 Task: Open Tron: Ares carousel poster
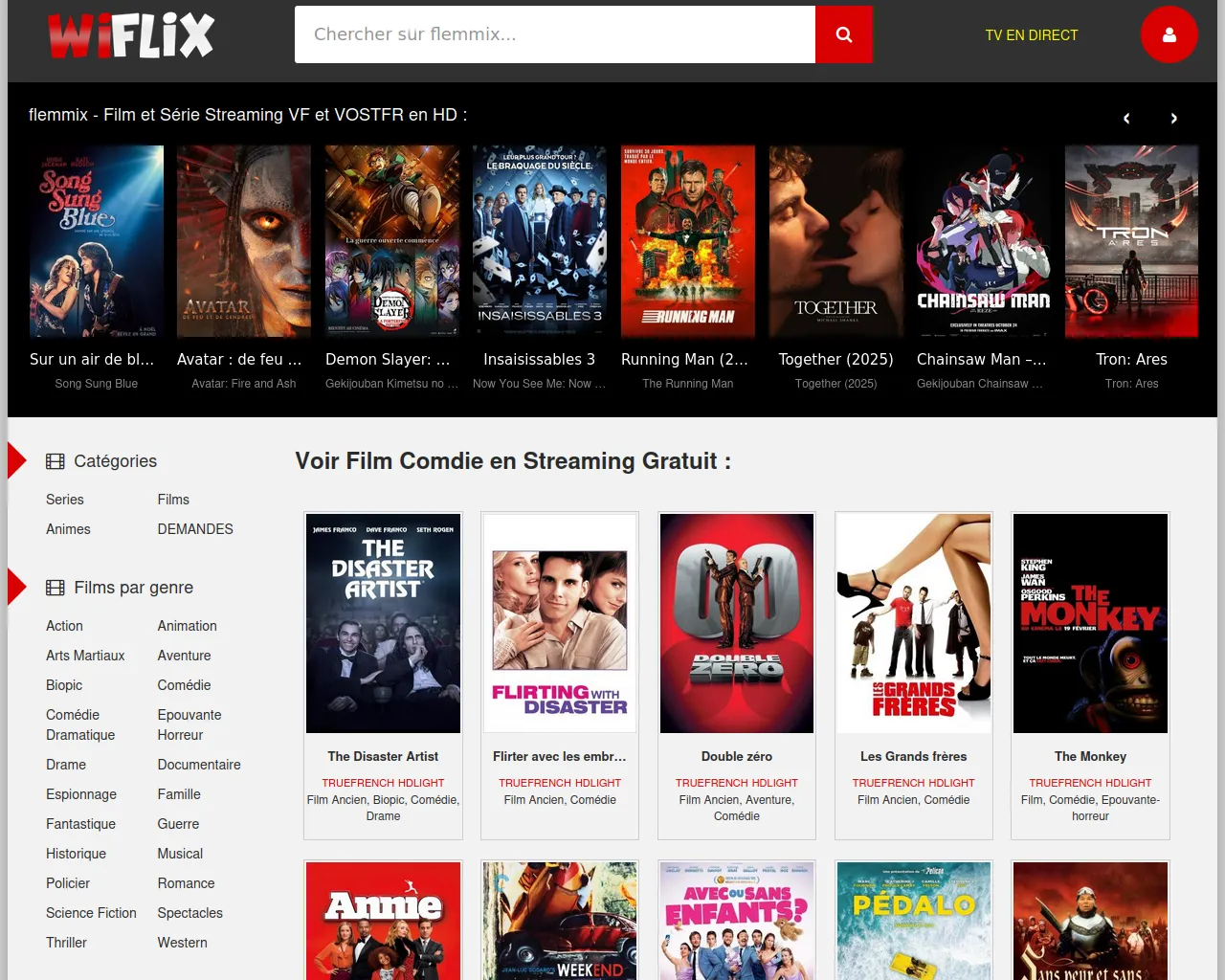1132,241
